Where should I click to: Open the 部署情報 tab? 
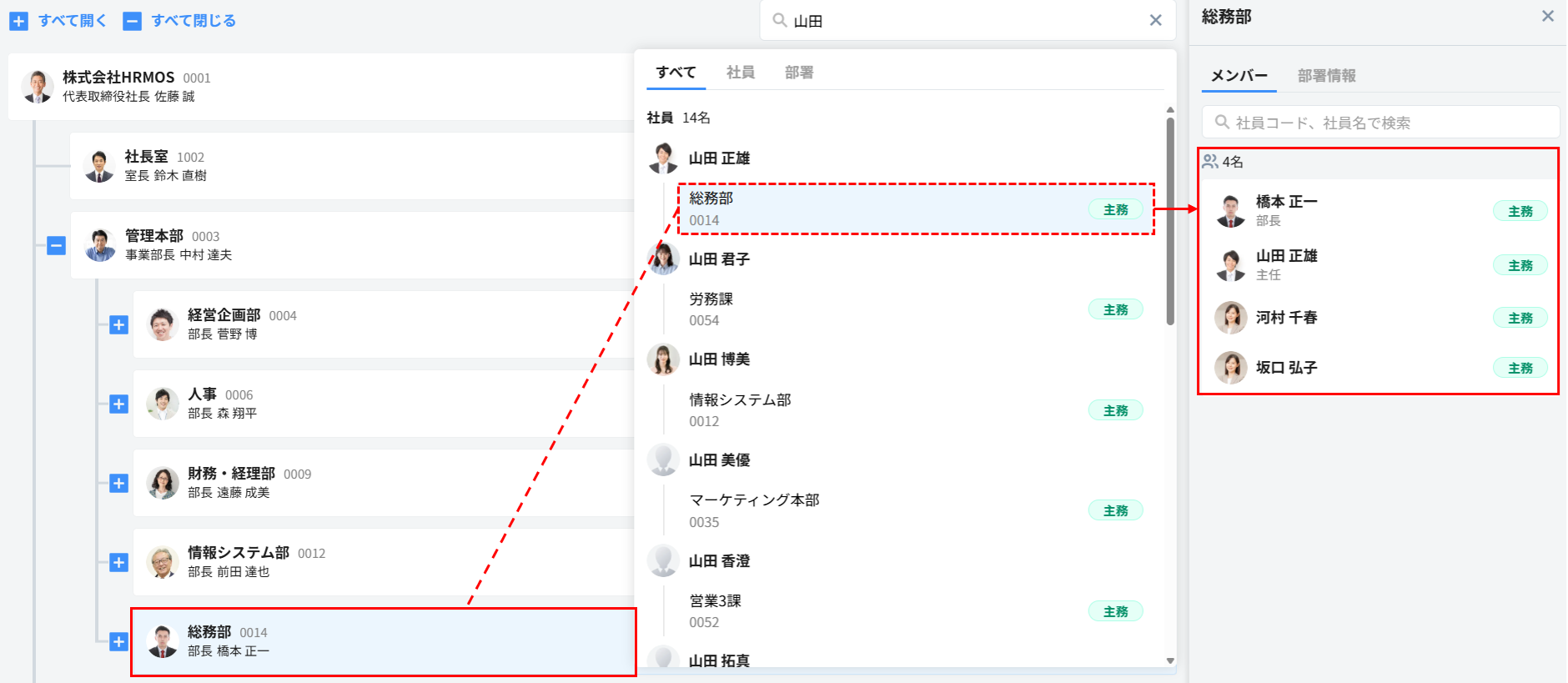1326,76
